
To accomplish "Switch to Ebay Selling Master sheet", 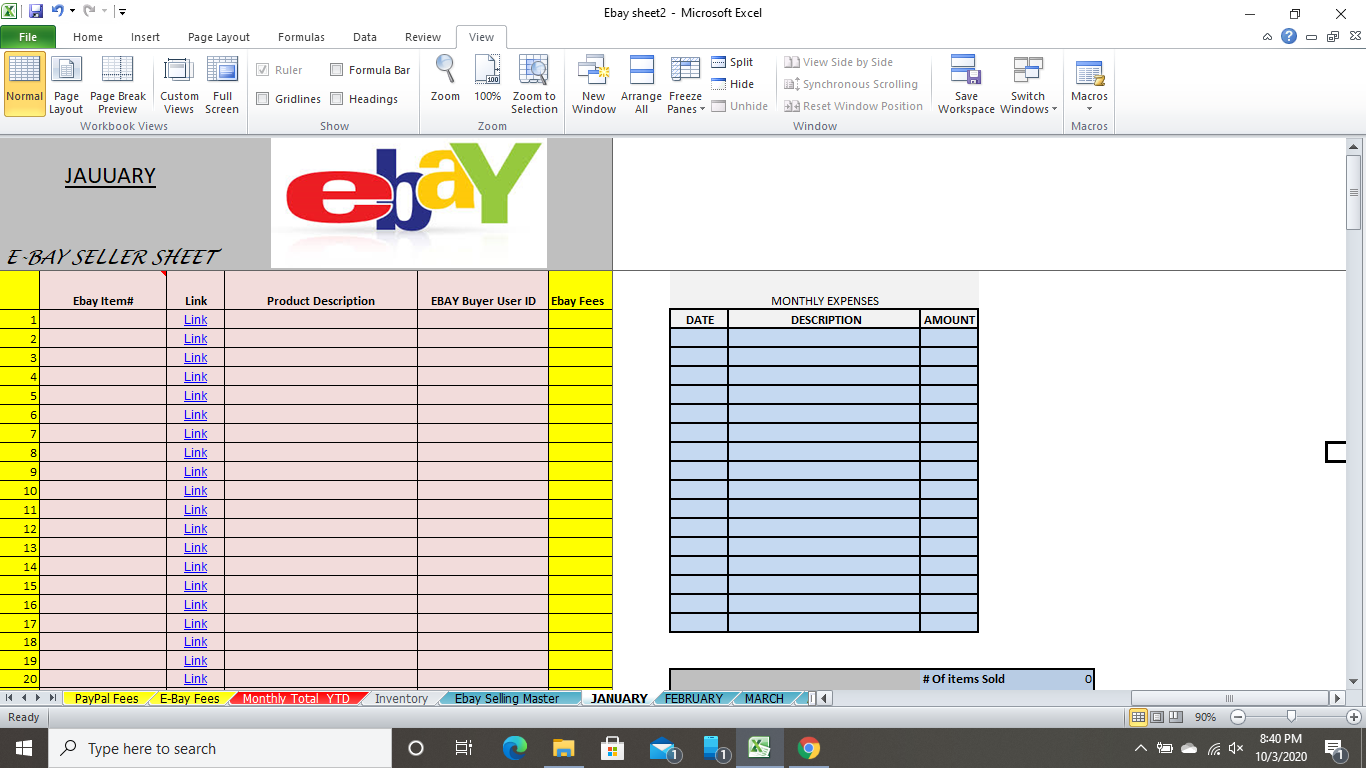I will [x=507, y=698].
